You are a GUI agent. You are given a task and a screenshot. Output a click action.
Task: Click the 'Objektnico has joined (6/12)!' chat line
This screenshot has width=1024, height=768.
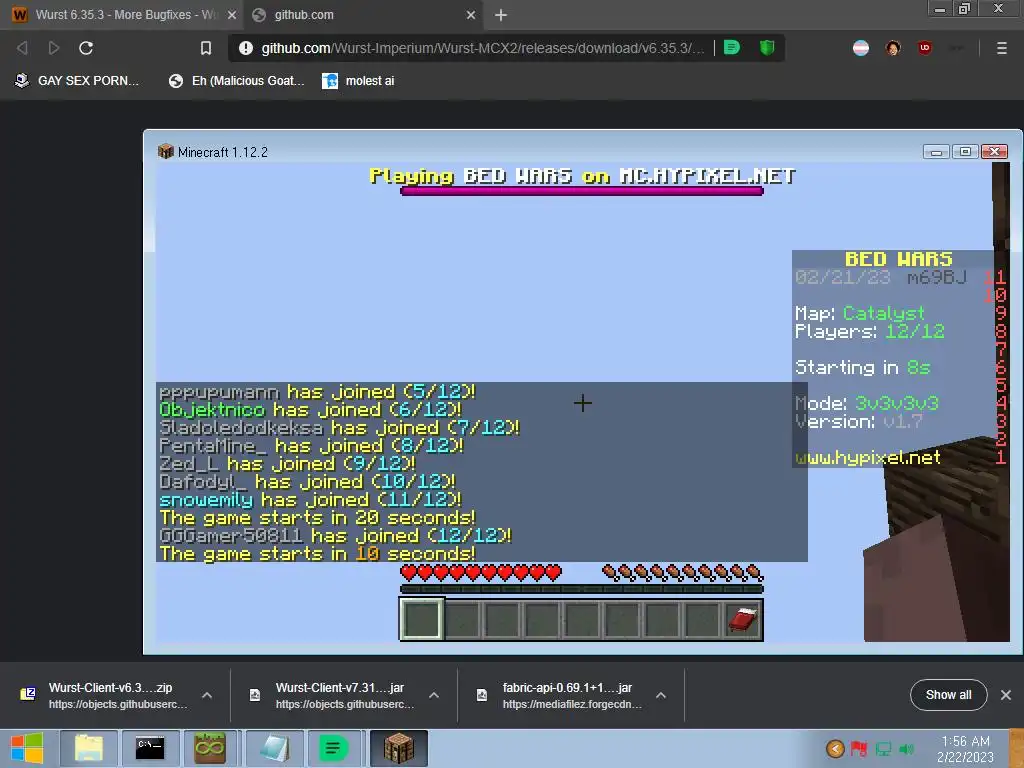(x=310, y=410)
